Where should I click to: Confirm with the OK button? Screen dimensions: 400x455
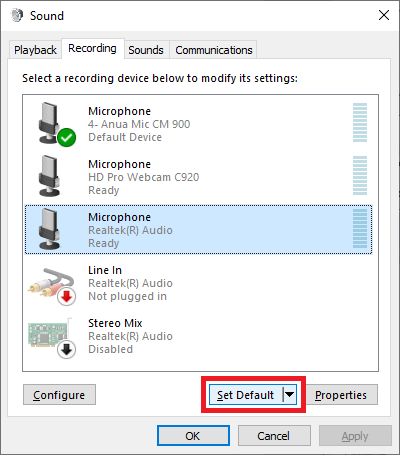tap(193, 436)
